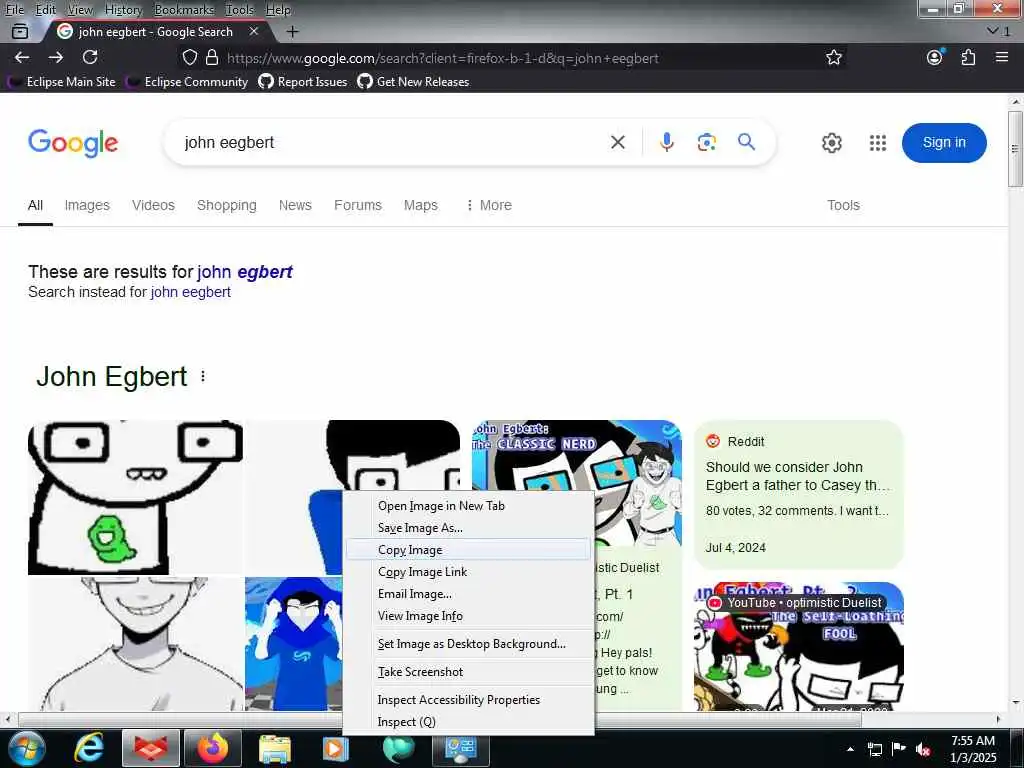The height and width of the screenshot is (768, 1024).
Task: Switch to the Forums search tab
Action: point(358,205)
